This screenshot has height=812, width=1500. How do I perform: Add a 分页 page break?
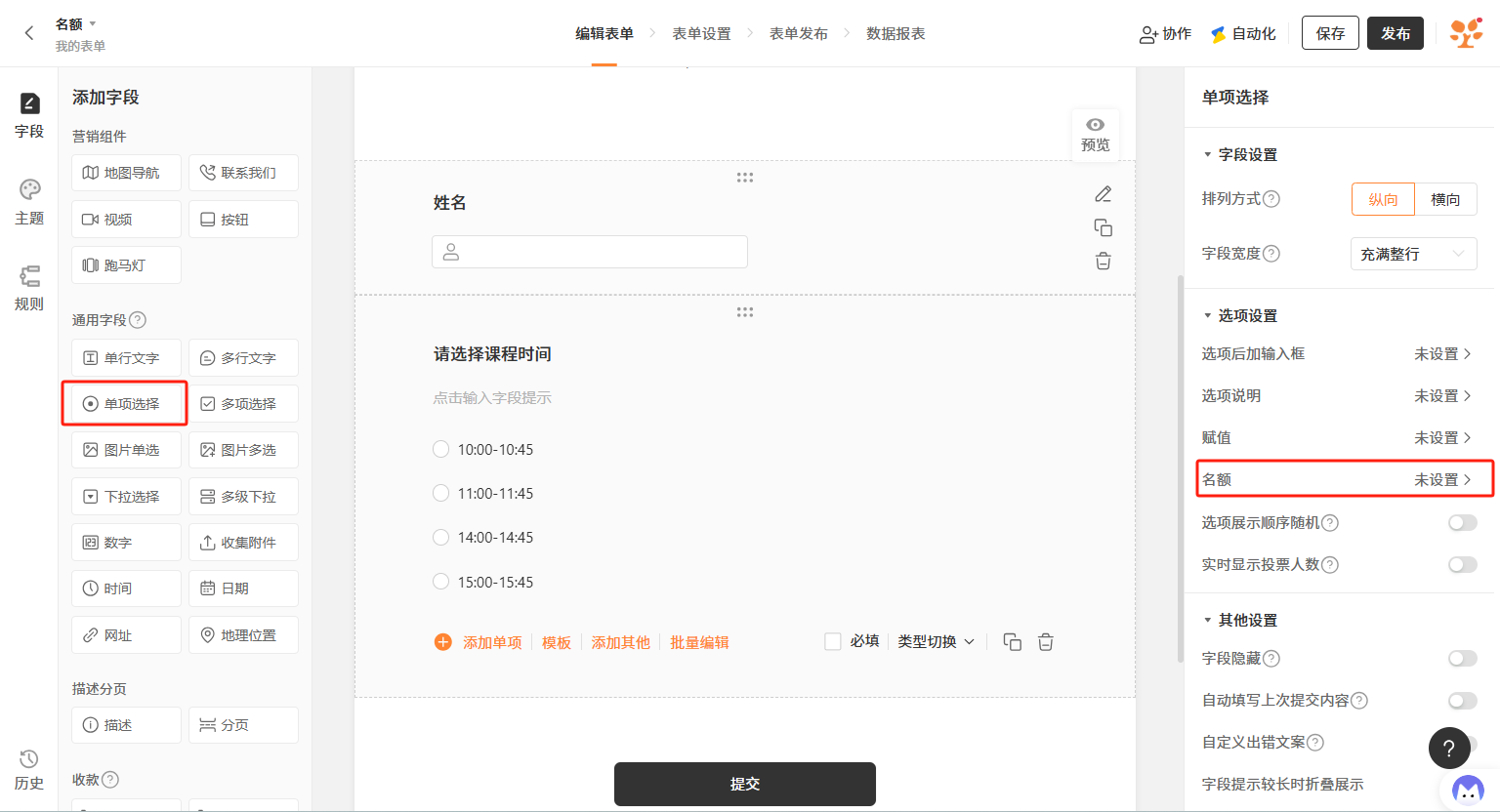point(243,725)
